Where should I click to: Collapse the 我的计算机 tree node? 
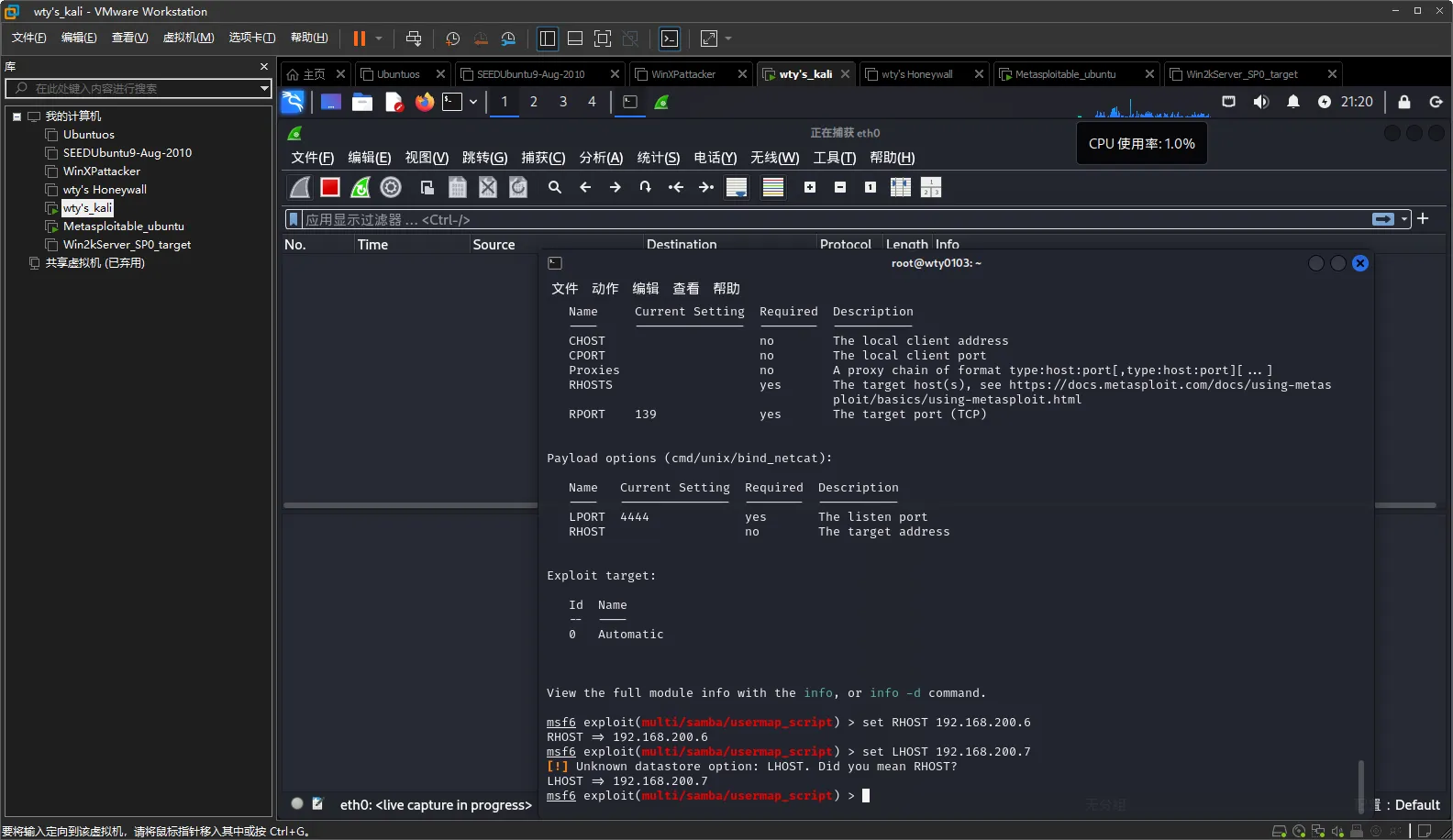pos(17,116)
